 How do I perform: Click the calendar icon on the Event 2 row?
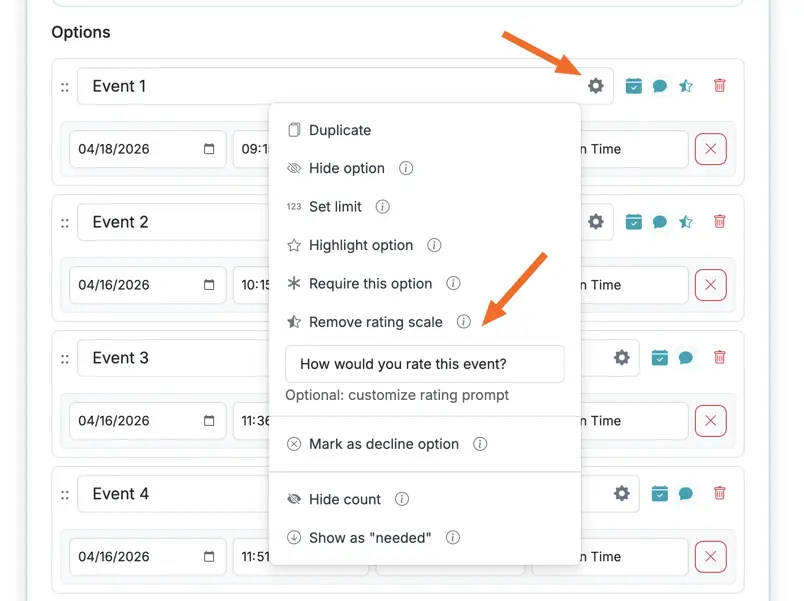634,222
